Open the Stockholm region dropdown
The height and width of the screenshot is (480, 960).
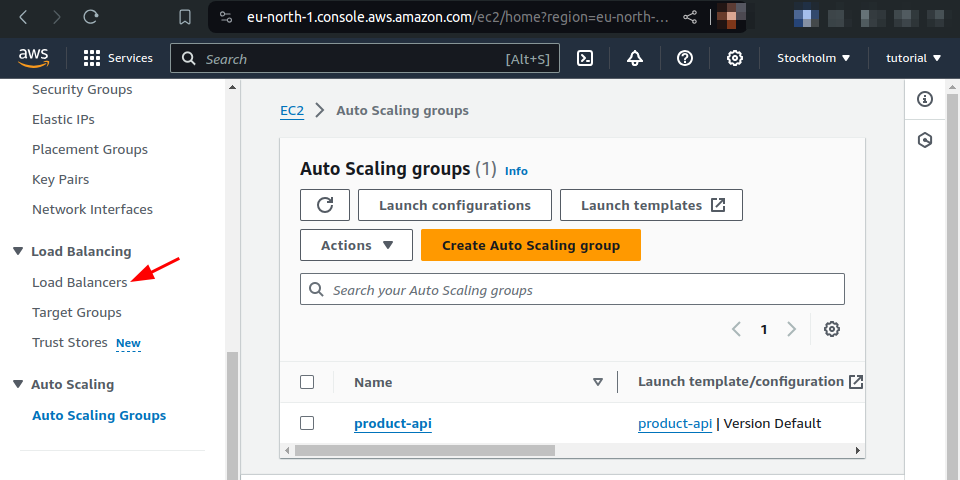[x=814, y=58]
